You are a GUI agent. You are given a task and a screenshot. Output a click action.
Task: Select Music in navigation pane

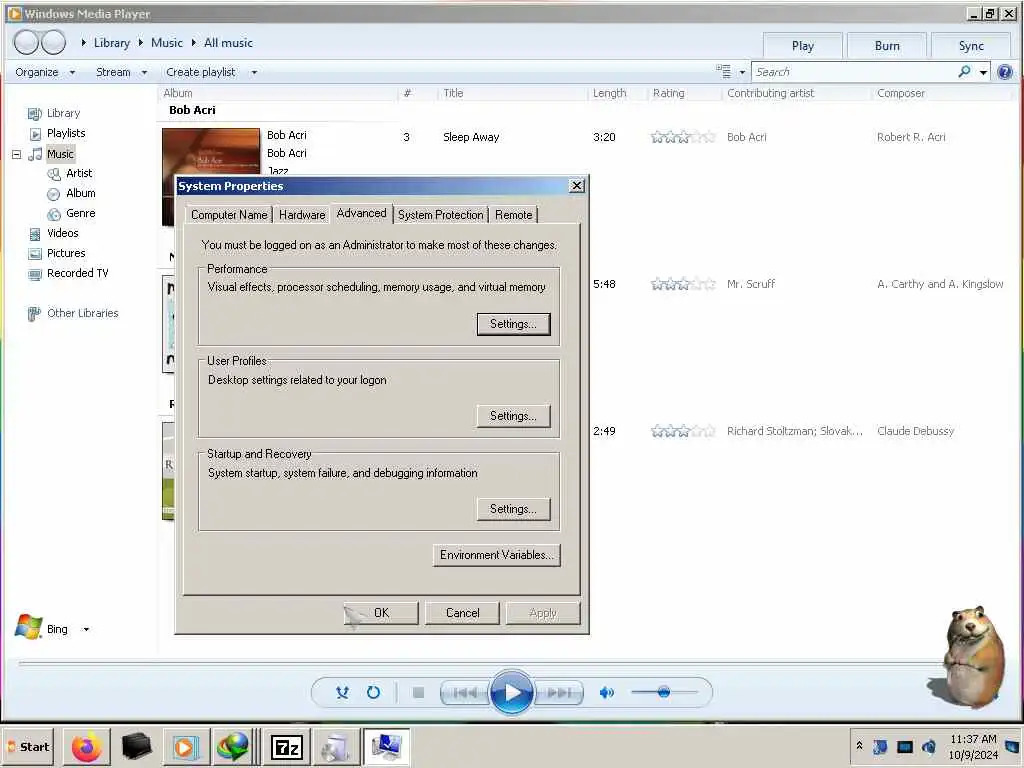click(x=60, y=154)
